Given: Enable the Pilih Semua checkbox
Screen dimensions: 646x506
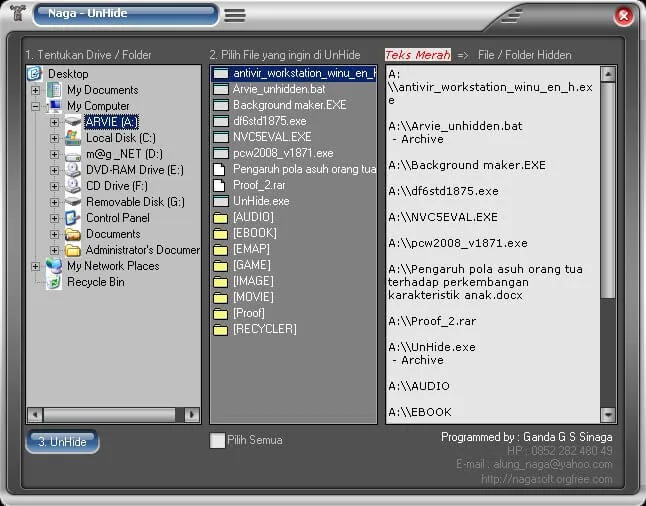Looking at the screenshot, I should tap(217, 440).
